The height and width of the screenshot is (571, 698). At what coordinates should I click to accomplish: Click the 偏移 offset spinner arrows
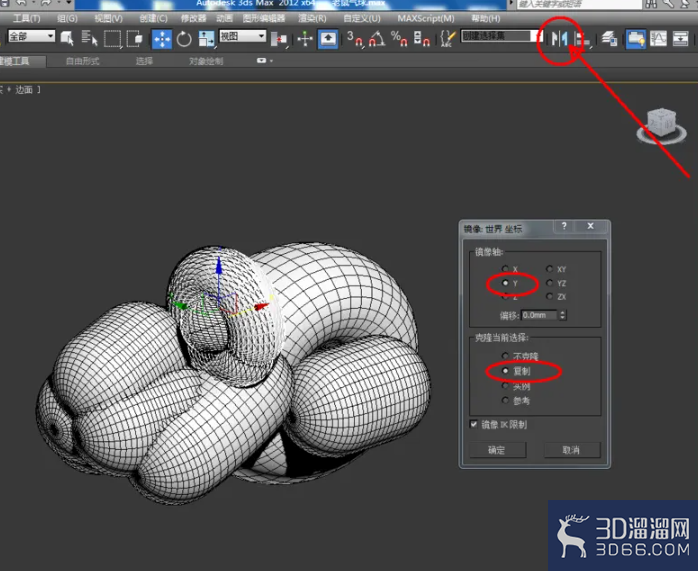(562, 315)
